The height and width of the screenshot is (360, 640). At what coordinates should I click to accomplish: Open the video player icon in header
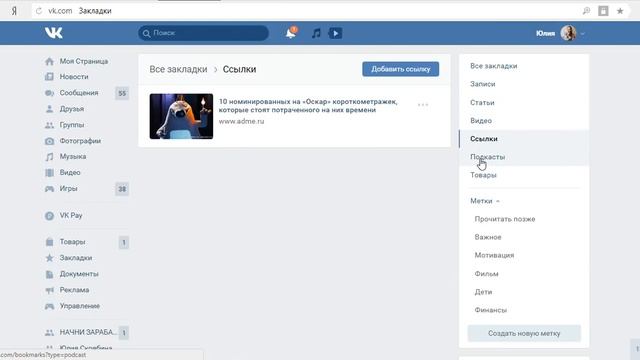[336, 33]
